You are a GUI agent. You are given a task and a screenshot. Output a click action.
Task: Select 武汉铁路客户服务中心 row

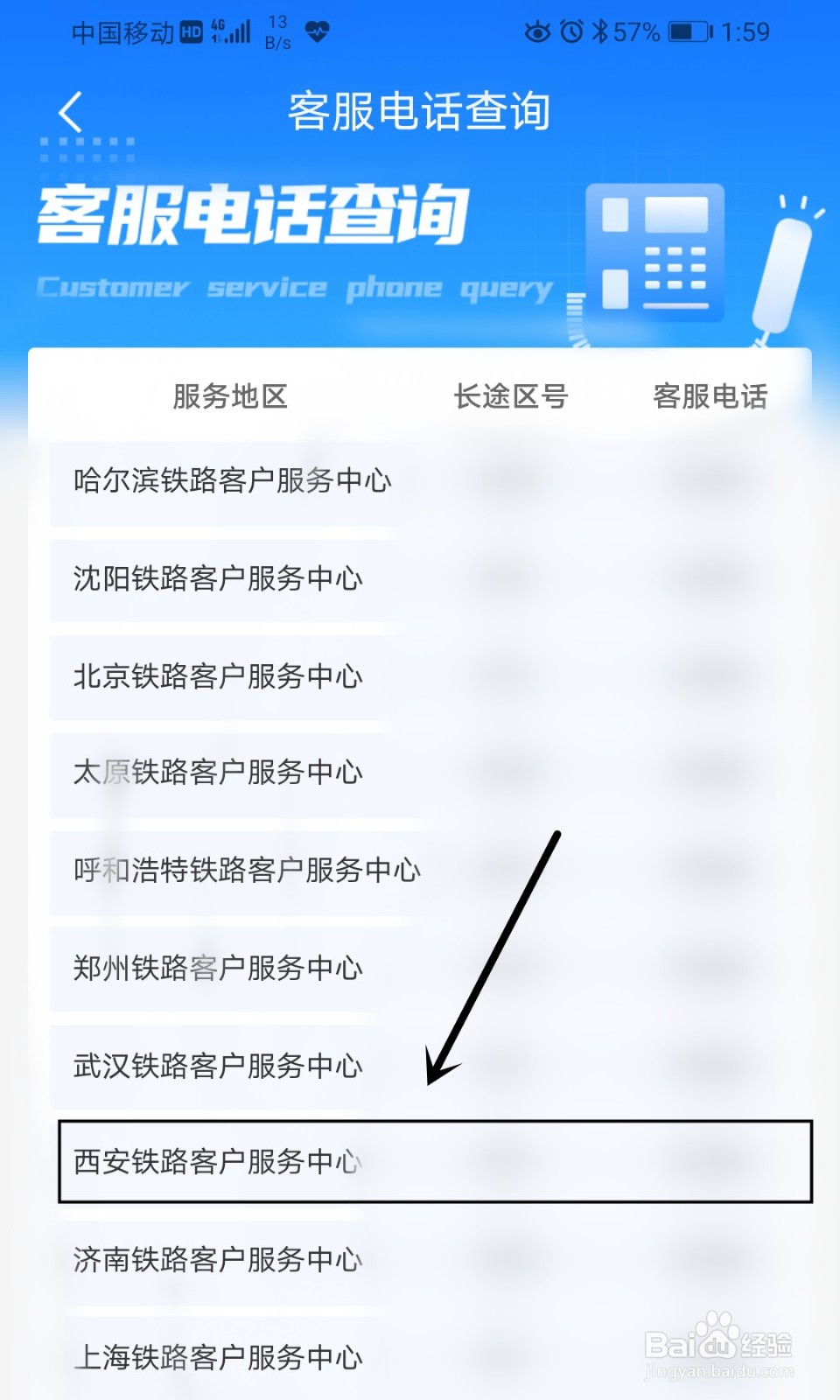click(430, 1067)
